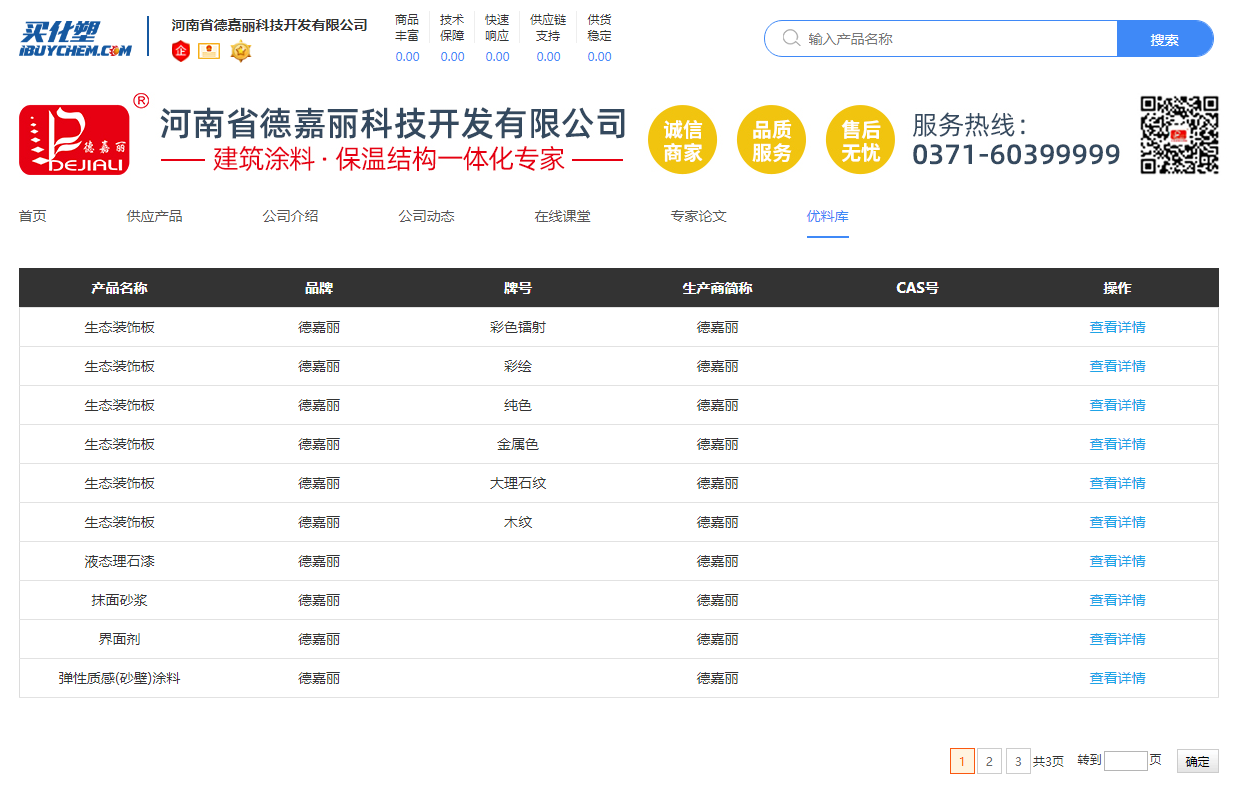Click the 金属色 grade cell
The width and height of the screenshot is (1246, 791).
pos(518,444)
